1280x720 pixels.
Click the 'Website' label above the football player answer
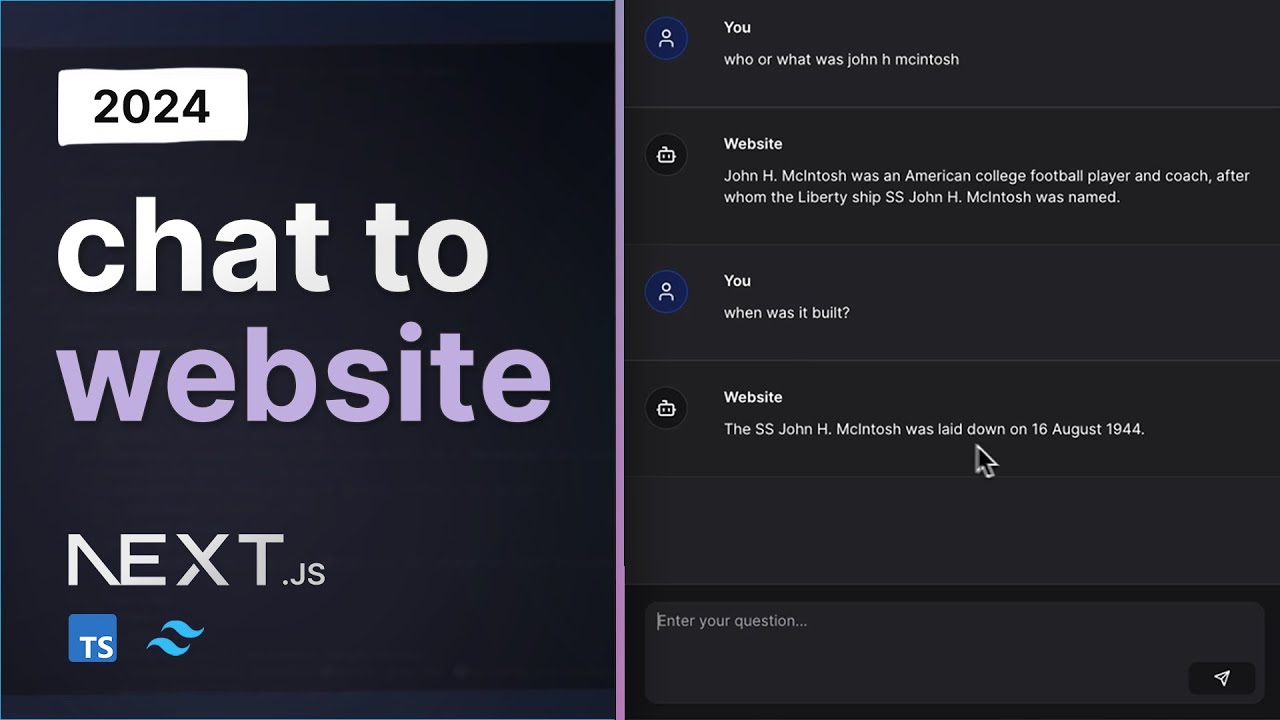coord(753,143)
